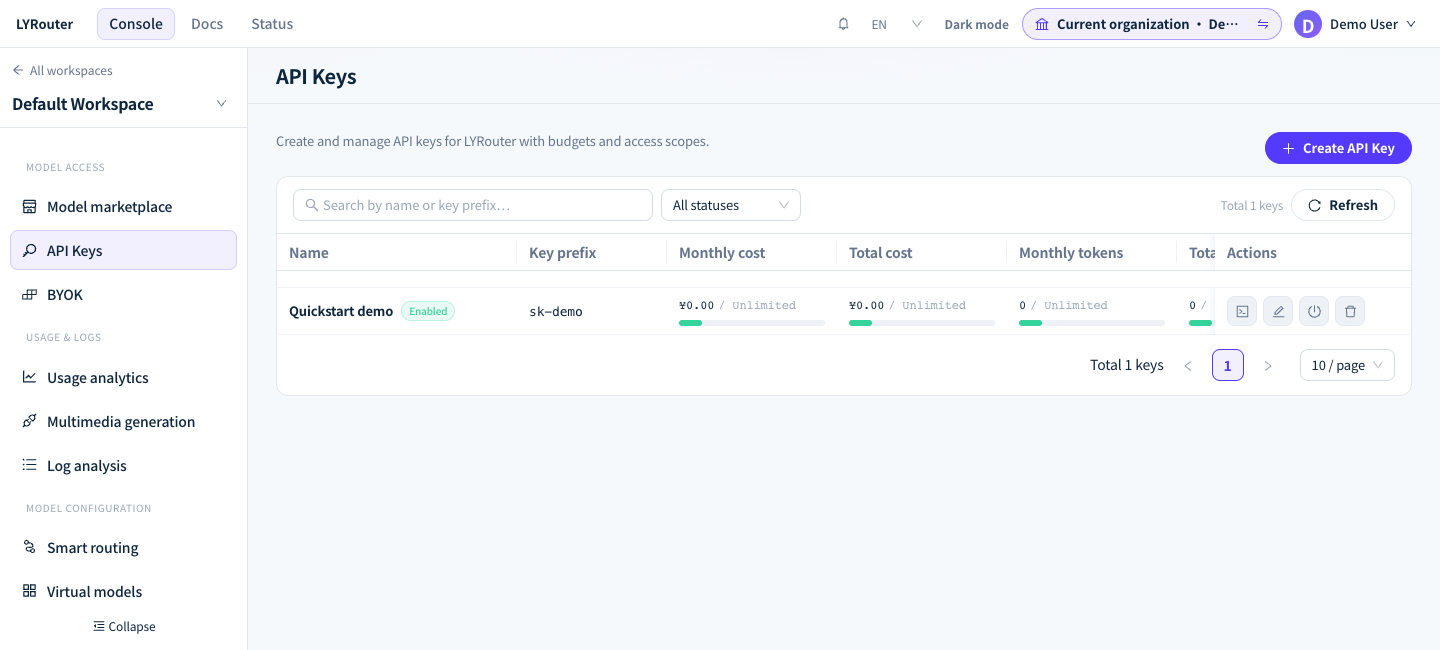Edit the Quickstart demo key
Screen dimensions: 1440x650
(x=1278, y=311)
